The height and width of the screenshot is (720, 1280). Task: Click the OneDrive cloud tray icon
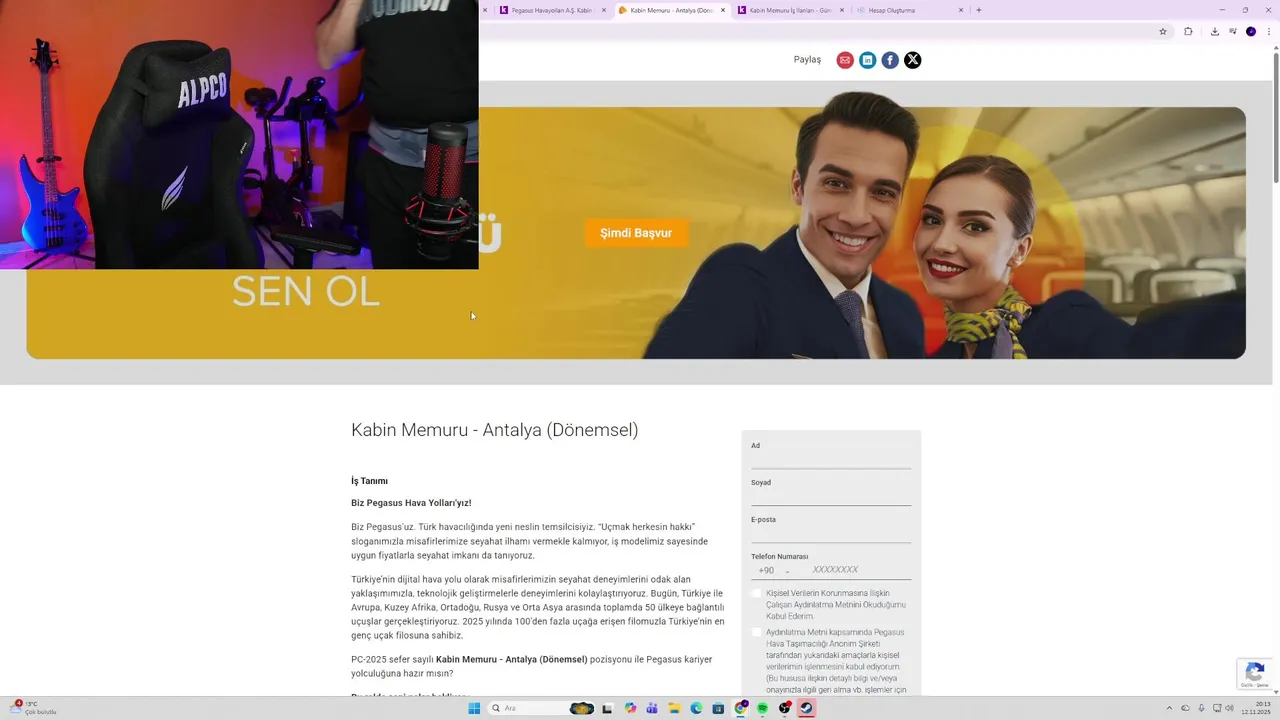point(1185,708)
